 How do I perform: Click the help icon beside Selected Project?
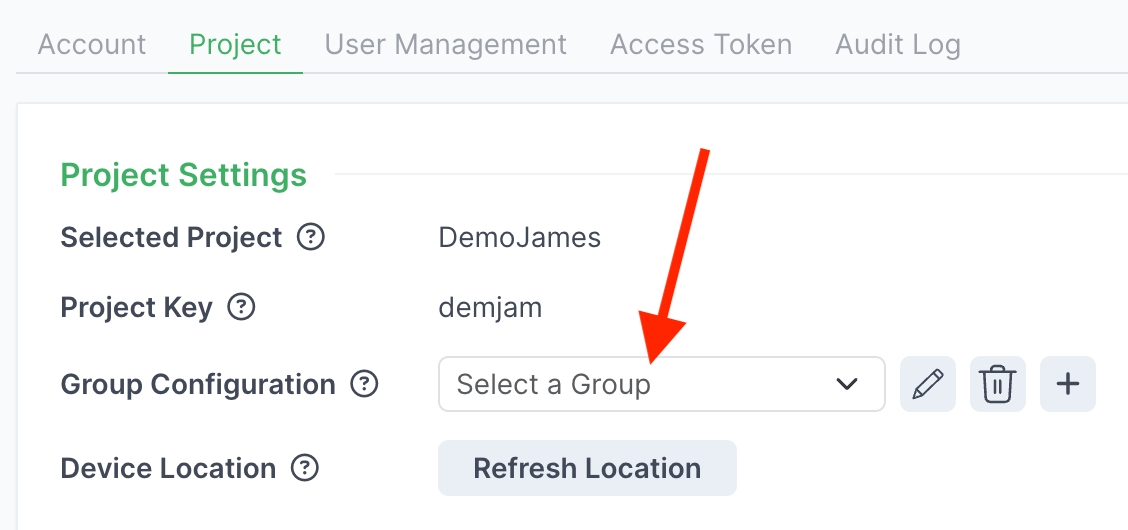click(312, 238)
